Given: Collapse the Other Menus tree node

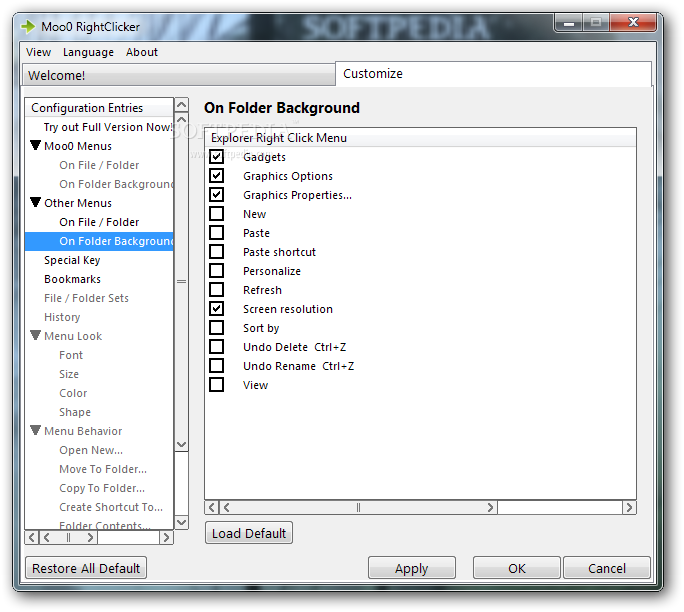Looking at the screenshot, I should pos(36,202).
